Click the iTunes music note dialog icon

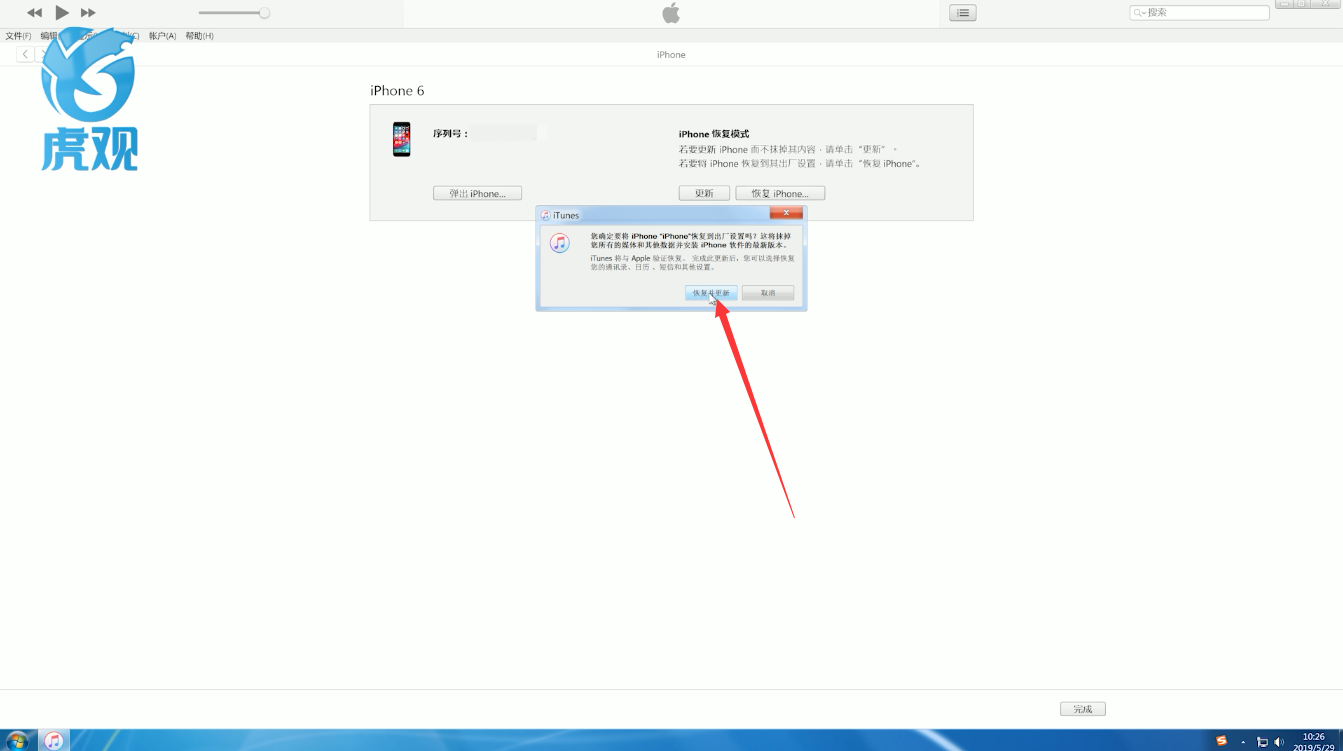click(559, 243)
